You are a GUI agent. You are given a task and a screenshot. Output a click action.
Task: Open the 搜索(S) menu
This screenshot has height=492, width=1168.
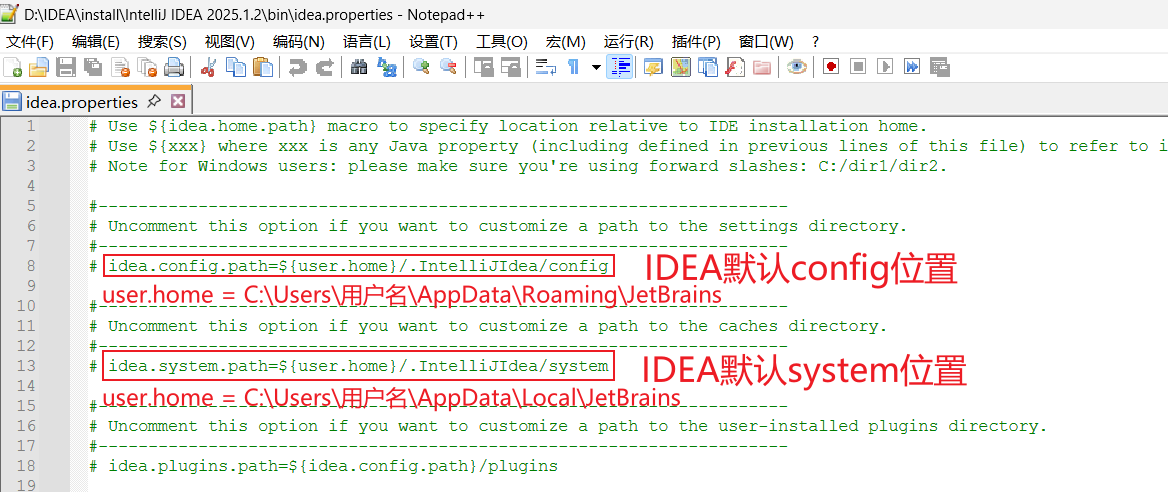coord(162,42)
